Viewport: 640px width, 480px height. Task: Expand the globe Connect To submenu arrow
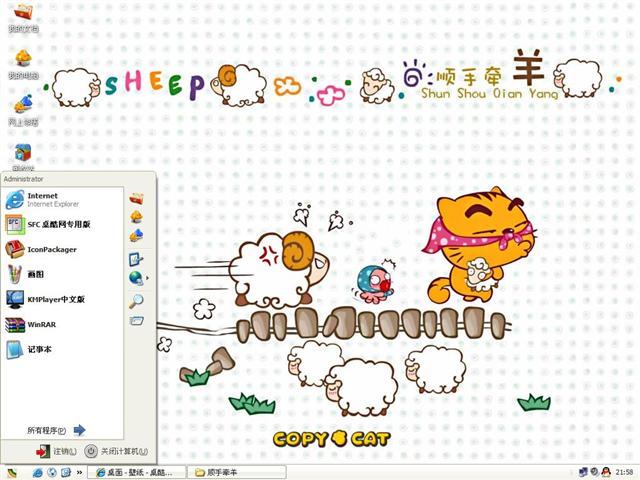[147, 278]
